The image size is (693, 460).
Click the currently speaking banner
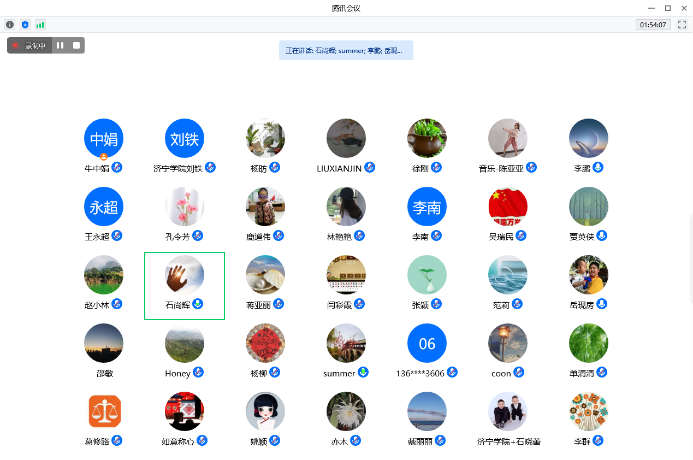346,50
